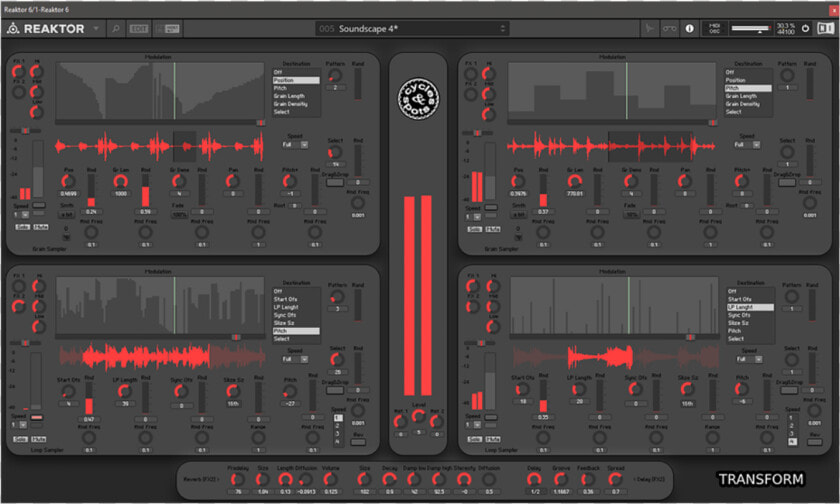
Task: Click the connect icon beside info
Action: [x=670, y=29]
